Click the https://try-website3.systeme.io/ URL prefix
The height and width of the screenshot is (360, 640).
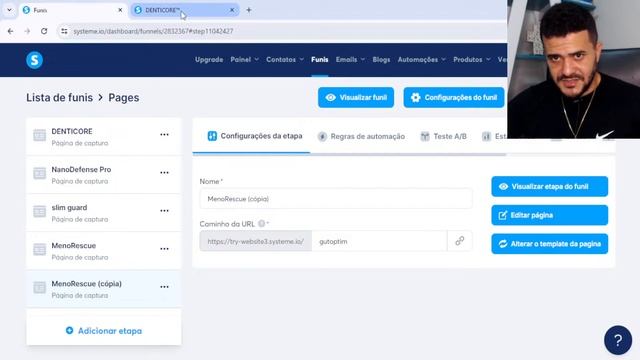[256, 241]
